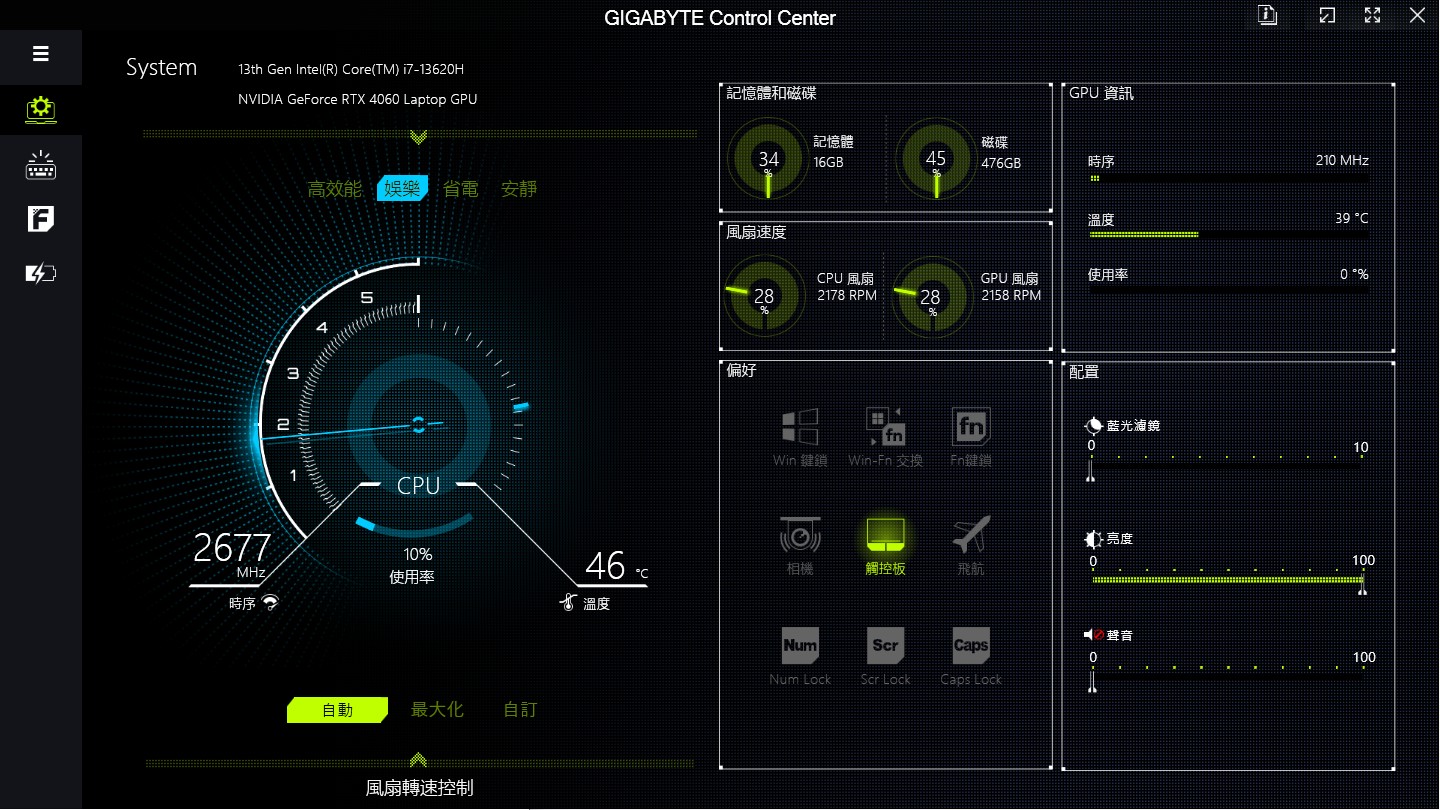The height and width of the screenshot is (810, 1440).
Task: Toggle 飛航 airplane mode
Action: pos(971,546)
